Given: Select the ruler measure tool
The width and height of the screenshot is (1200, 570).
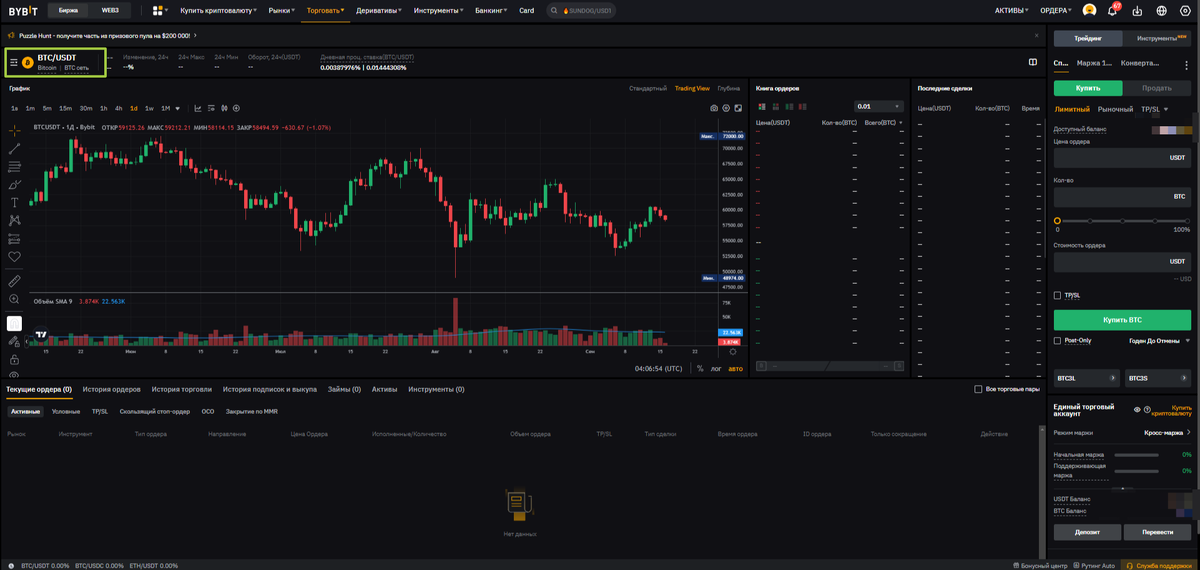Looking at the screenshot, I should point(14,280).
